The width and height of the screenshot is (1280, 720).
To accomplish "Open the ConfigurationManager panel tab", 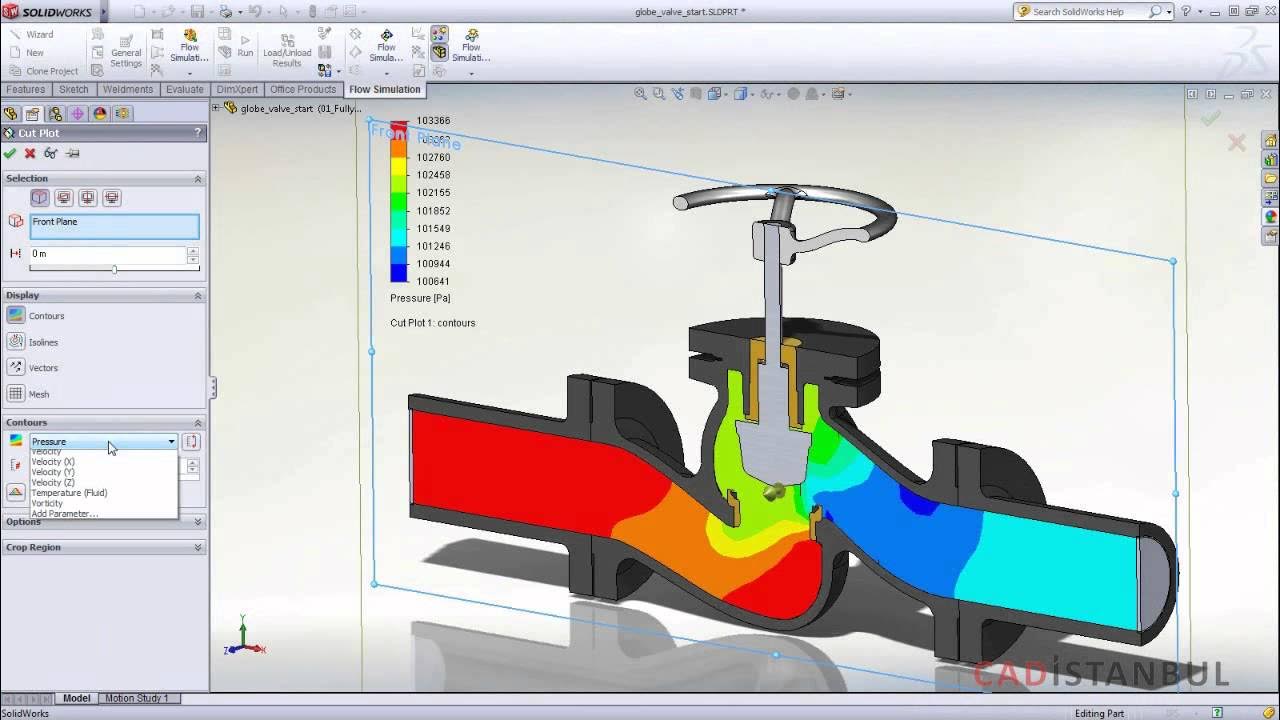I will tap(55, 114).
